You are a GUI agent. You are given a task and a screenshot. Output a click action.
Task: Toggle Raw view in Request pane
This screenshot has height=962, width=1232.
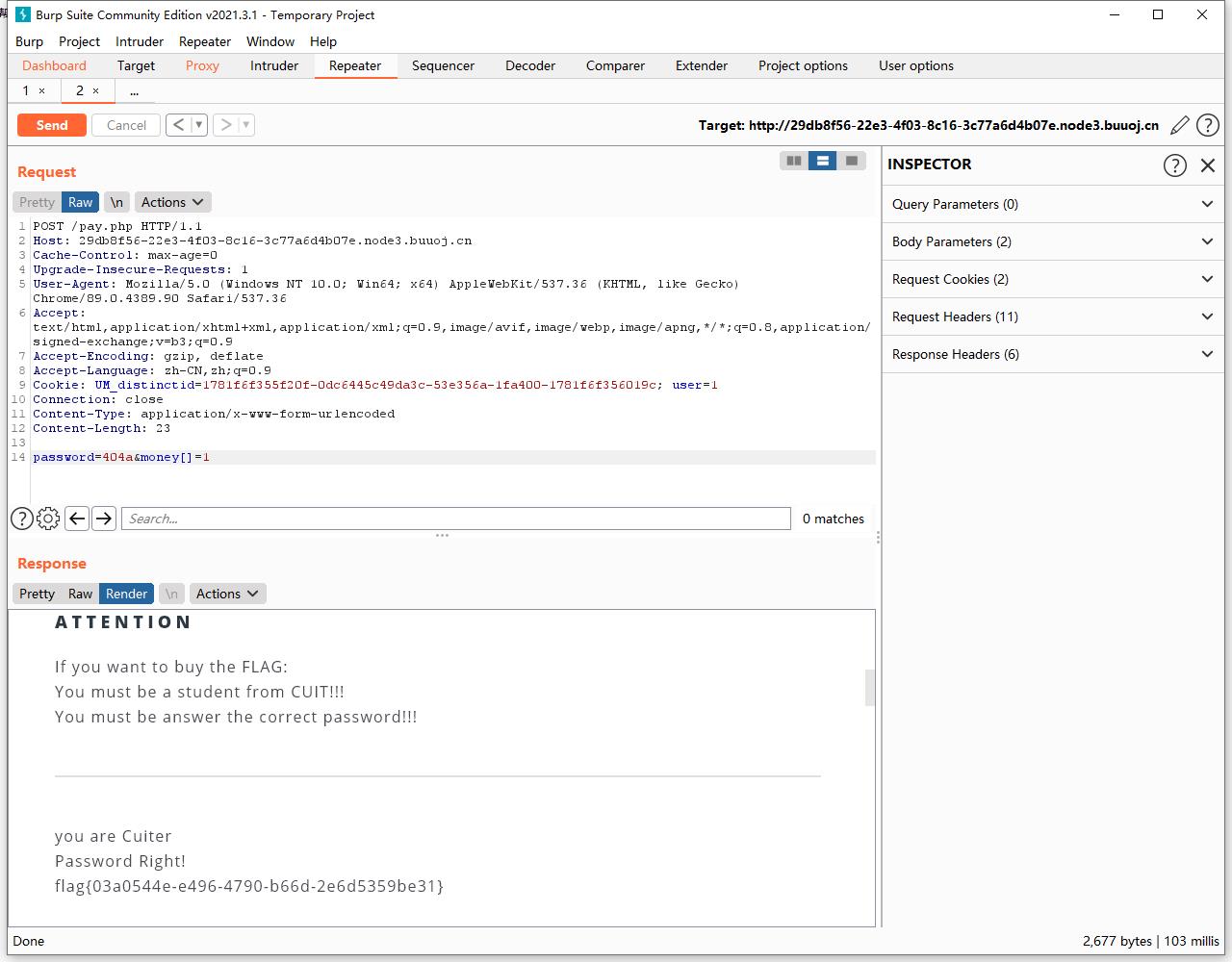[81, 202]
